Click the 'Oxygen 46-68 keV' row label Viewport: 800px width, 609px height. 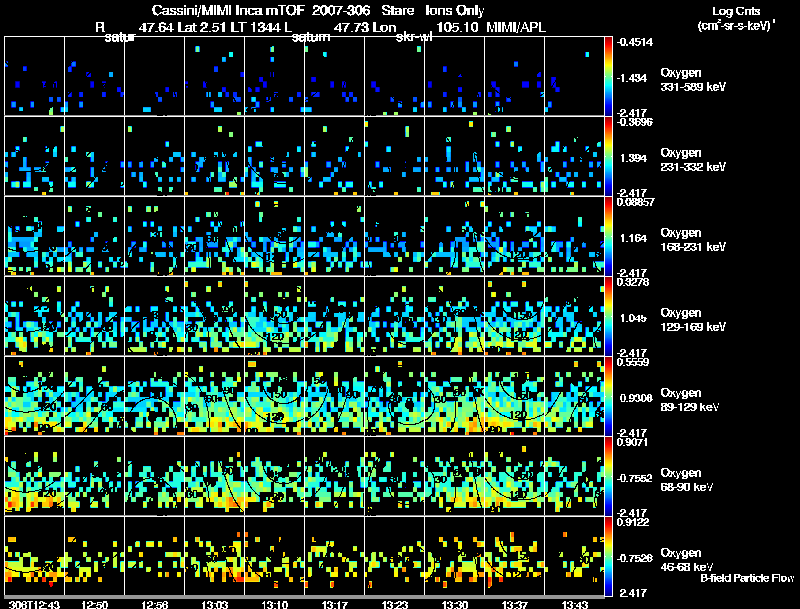click(x=687, y=560)
